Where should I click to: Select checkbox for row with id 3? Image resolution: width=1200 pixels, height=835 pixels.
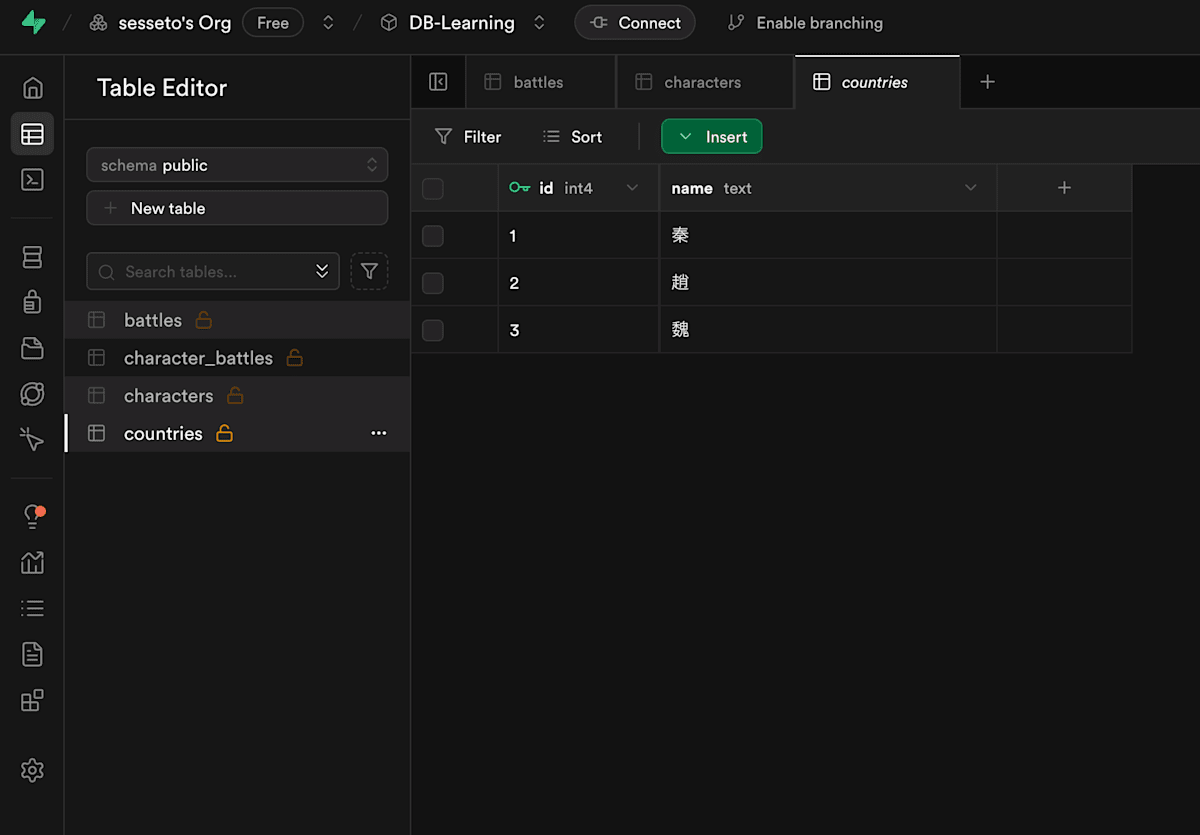click(x=433, y=330)
